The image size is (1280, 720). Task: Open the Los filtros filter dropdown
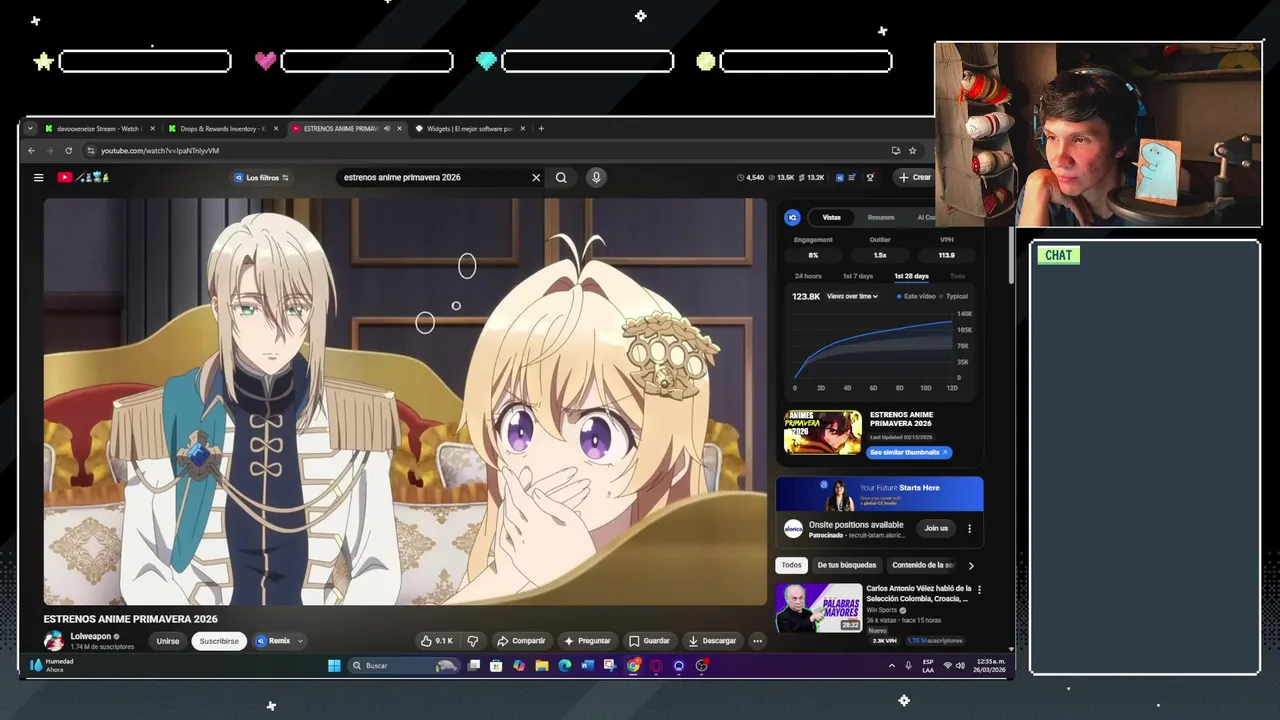pyautogui.click(x=262, y=177)
